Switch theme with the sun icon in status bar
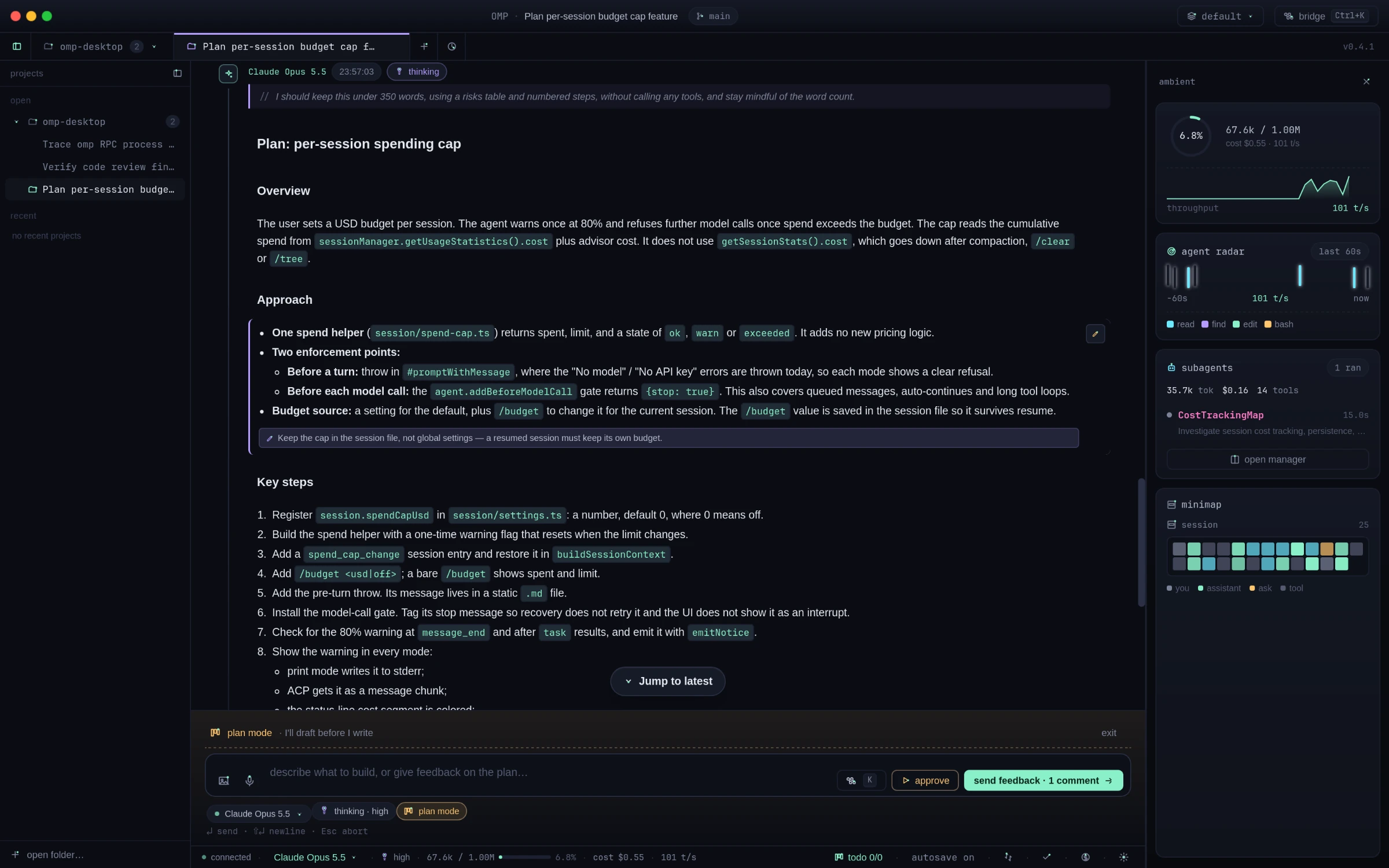Image resolution: width=1389 pixels, height=868 pixels. click(x=1123, y=857)
